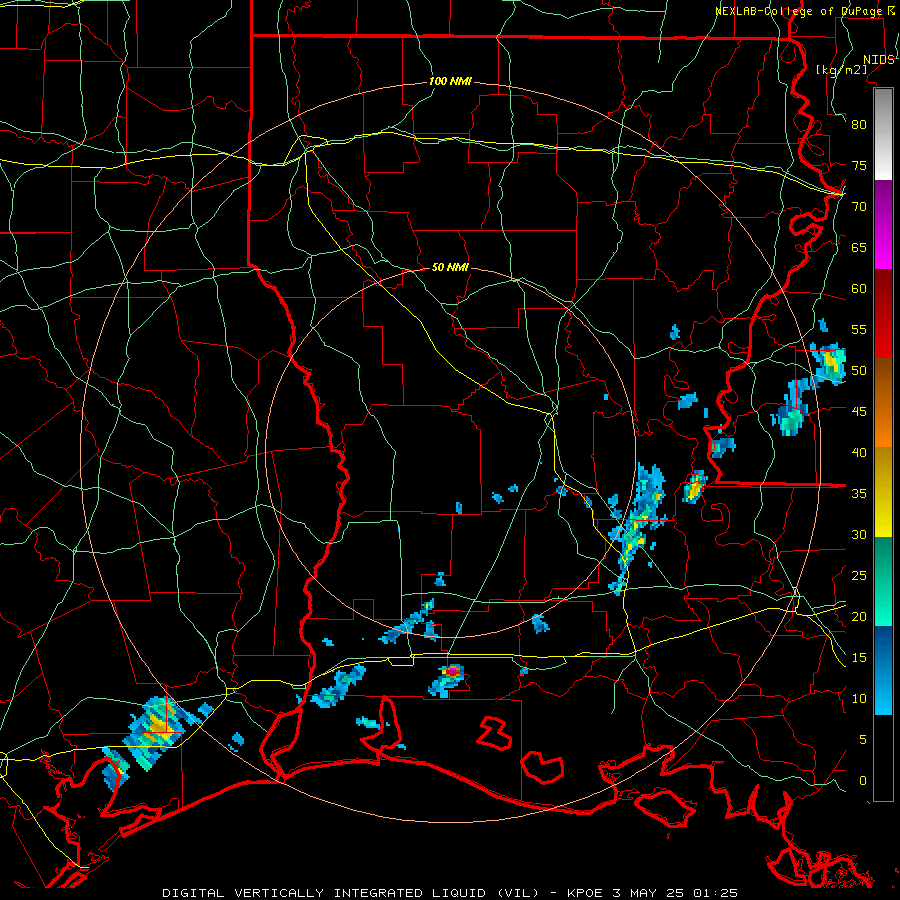Click the 35 value on the color scale
900x900 pixels.
click(859, 494)
